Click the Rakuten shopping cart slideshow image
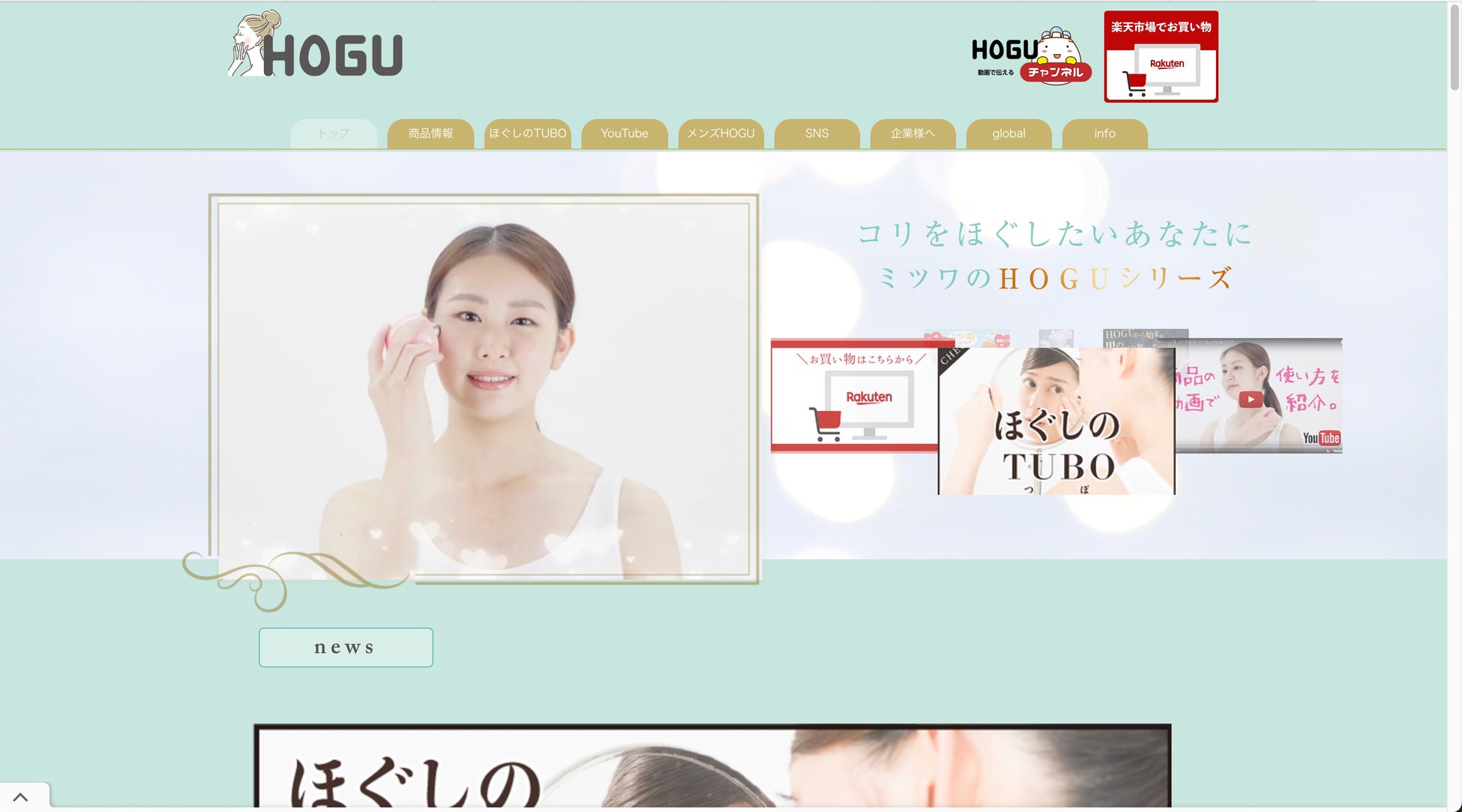Viewport: 1462px width, 812px height. pos(853,397)
